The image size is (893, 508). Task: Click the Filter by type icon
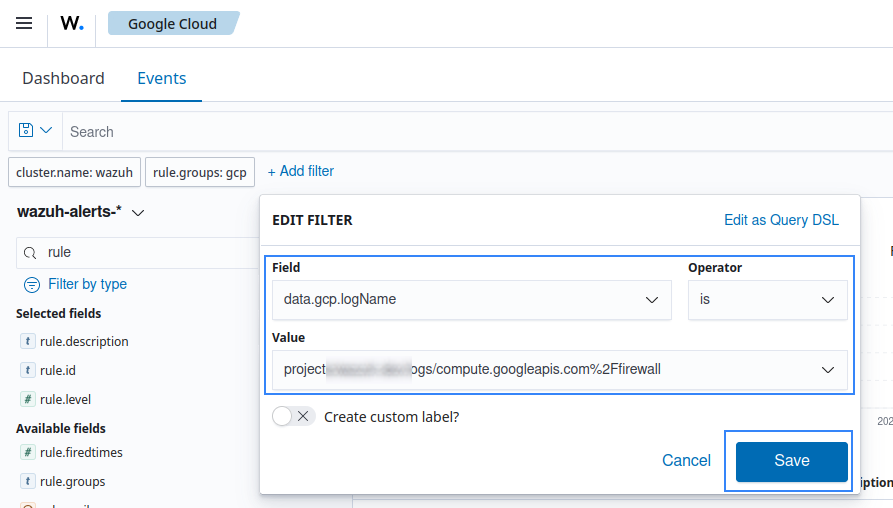32,284
